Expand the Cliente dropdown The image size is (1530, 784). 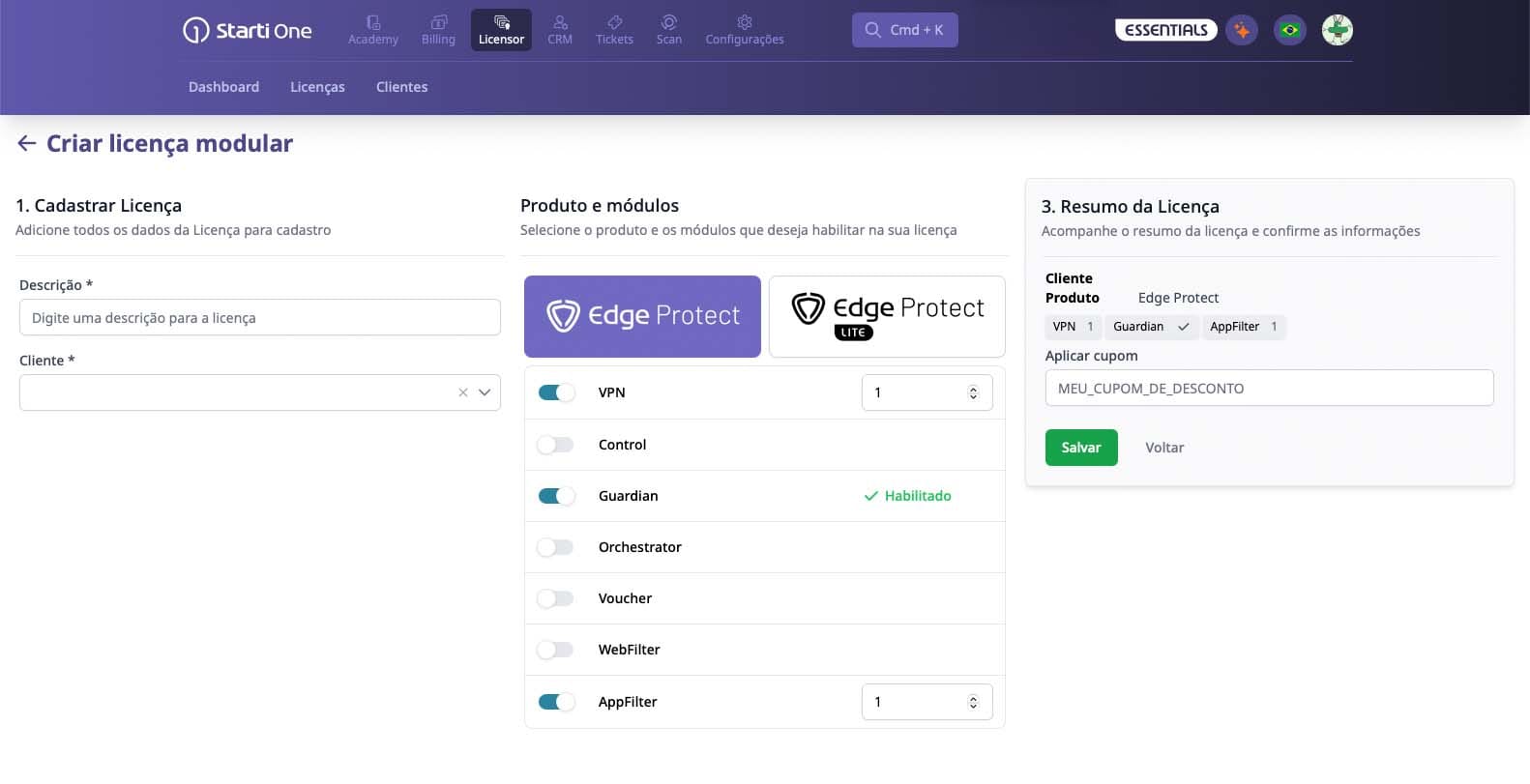[x=485, y=392]
